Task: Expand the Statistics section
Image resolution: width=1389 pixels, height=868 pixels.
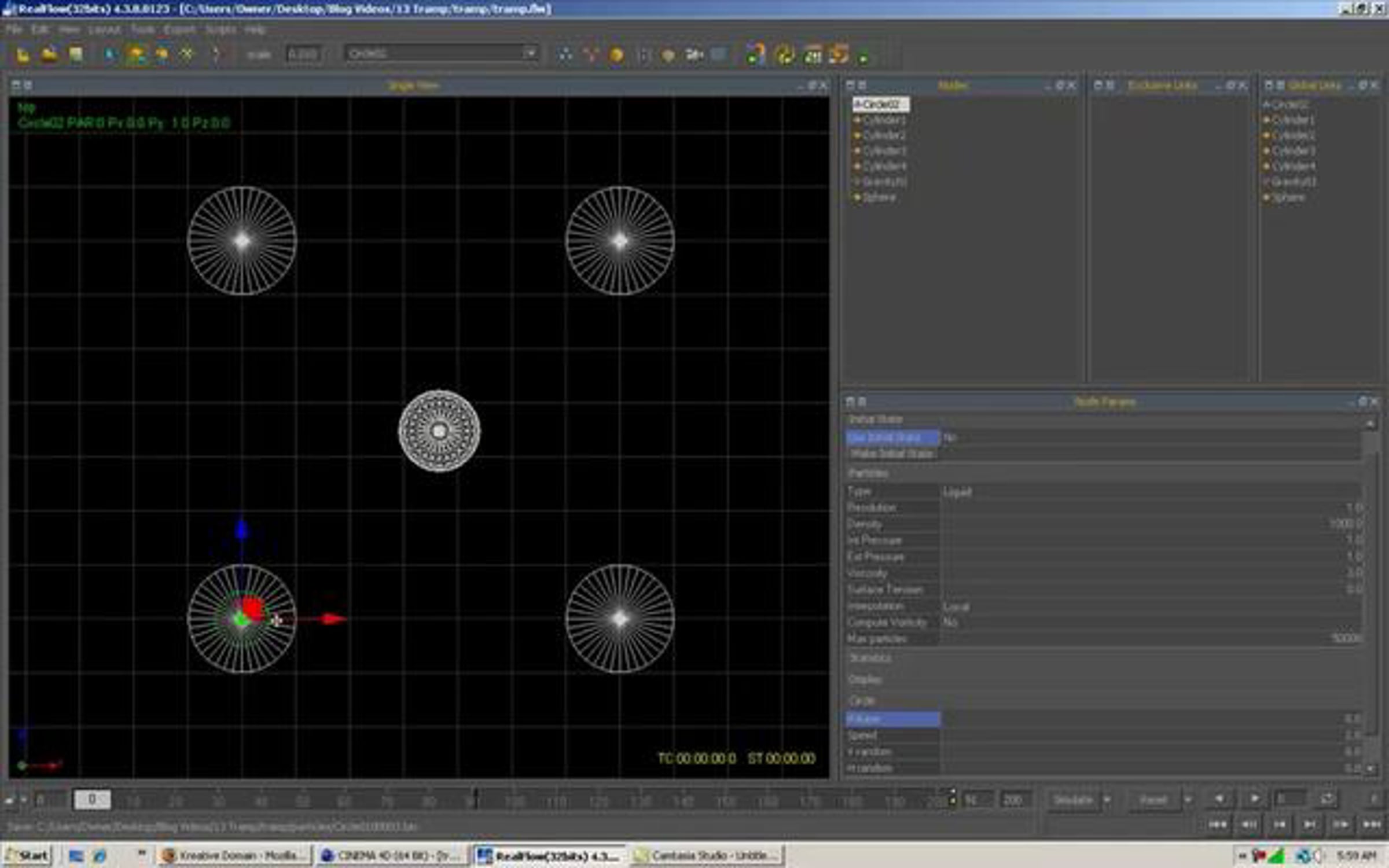Action: pyautogui.click(x=870, y=658)
